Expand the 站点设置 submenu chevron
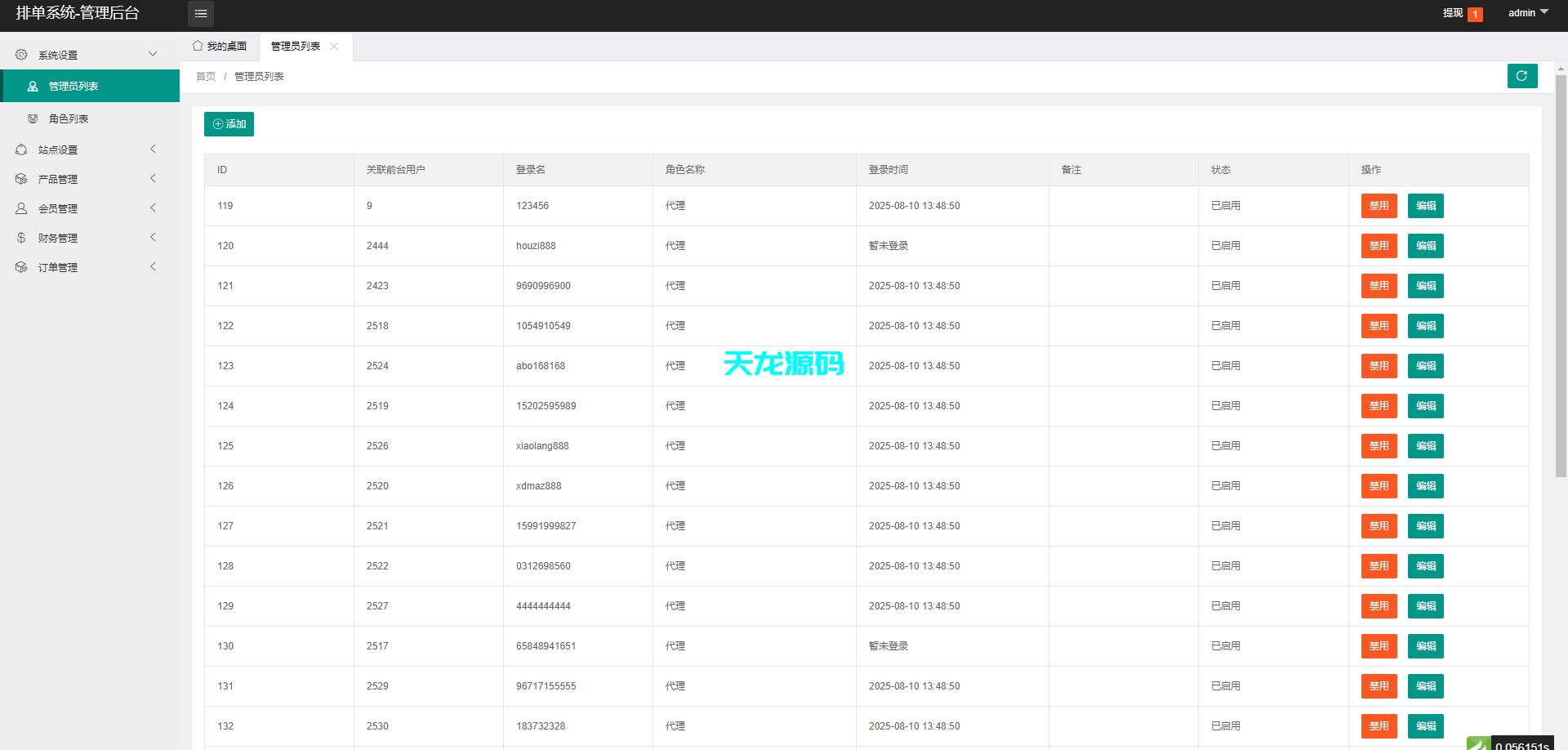This screenshot has width=1568, height=750. pos(153,149)
